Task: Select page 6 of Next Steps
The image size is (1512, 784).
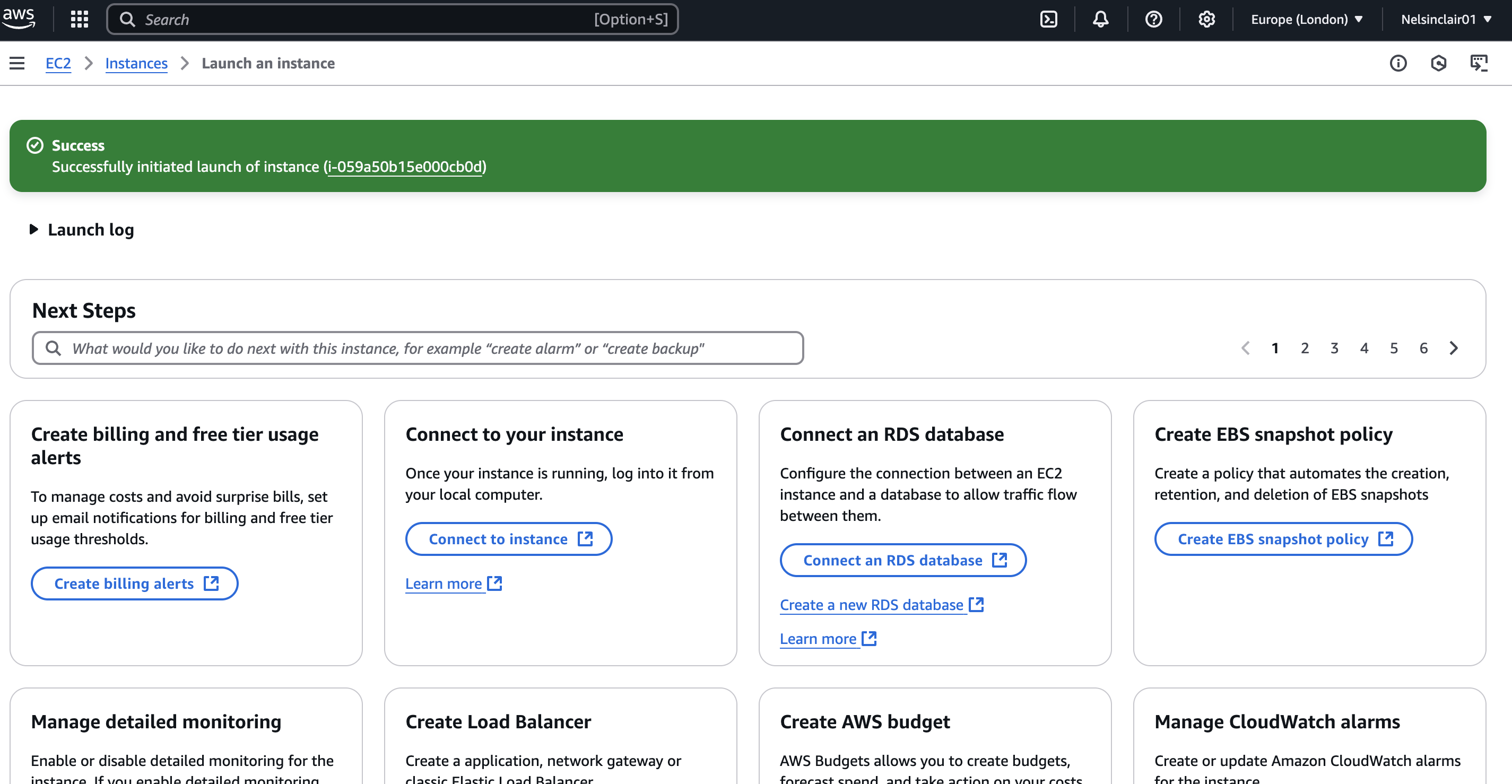Action: click(1423, 348)
